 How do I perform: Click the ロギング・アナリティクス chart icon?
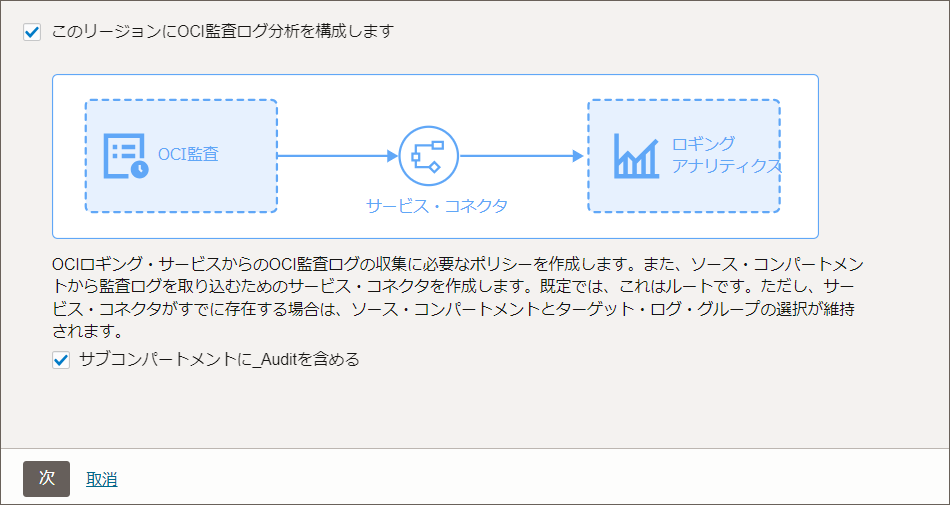[636, 156]
